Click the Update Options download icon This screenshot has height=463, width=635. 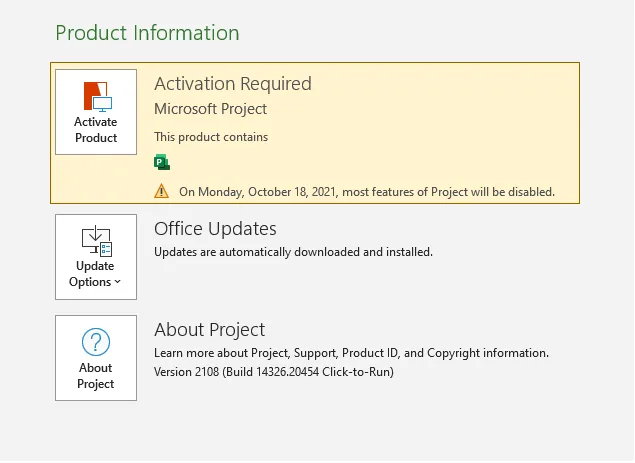tap(96, 241)
